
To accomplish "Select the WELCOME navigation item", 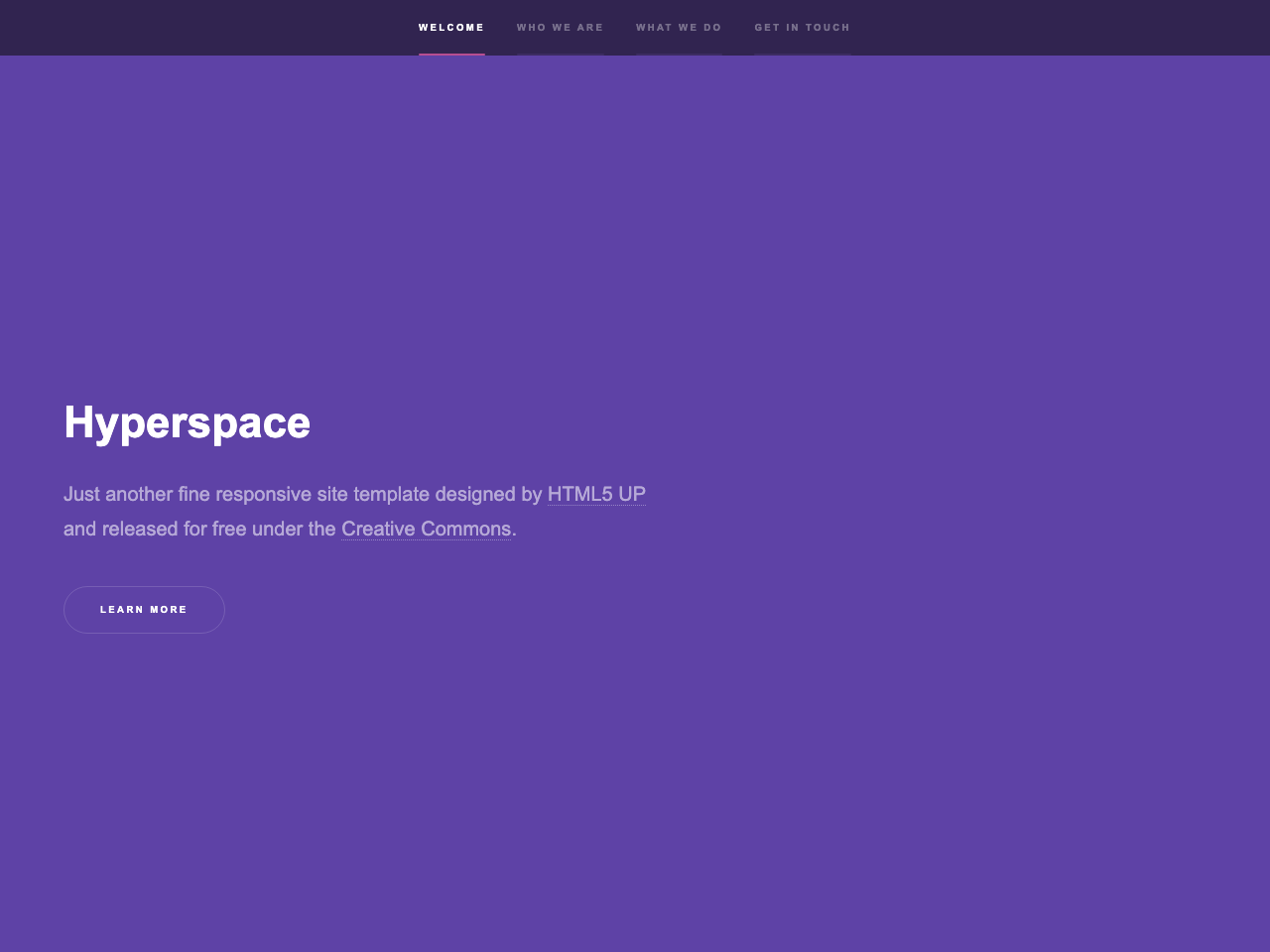I will tap(451, 25).
